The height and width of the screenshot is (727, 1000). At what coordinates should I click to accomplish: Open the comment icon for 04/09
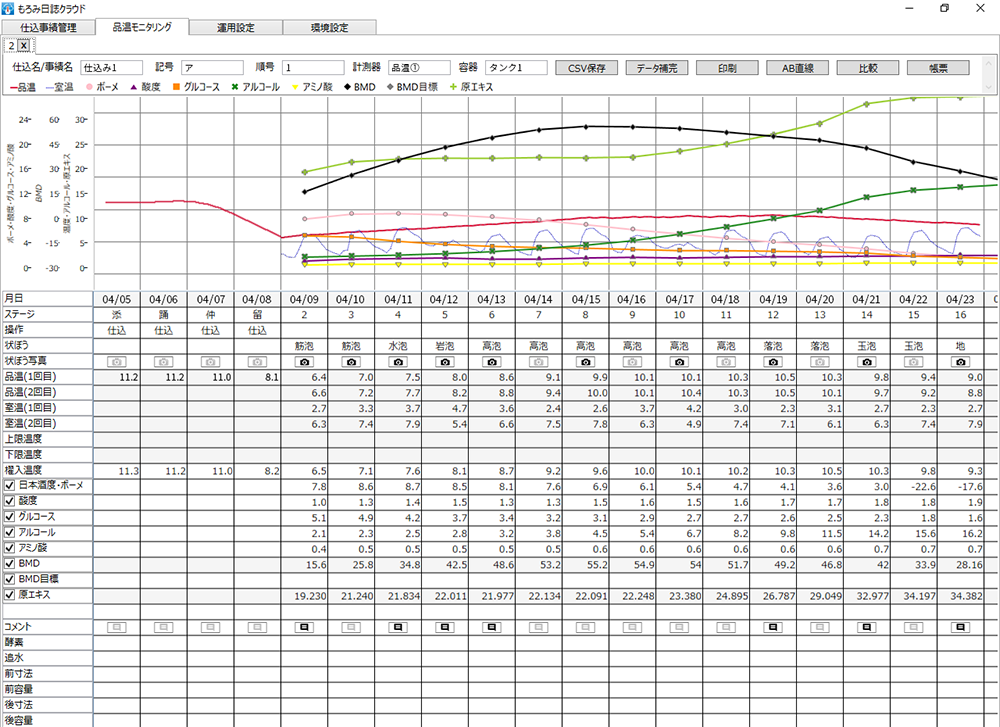tap(305, 628)
